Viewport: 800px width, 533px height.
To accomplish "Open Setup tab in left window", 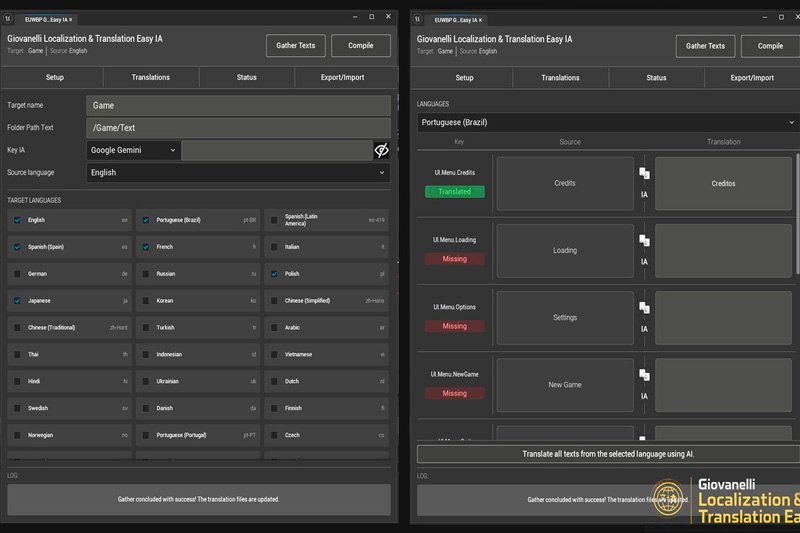I will click(55, 78).
